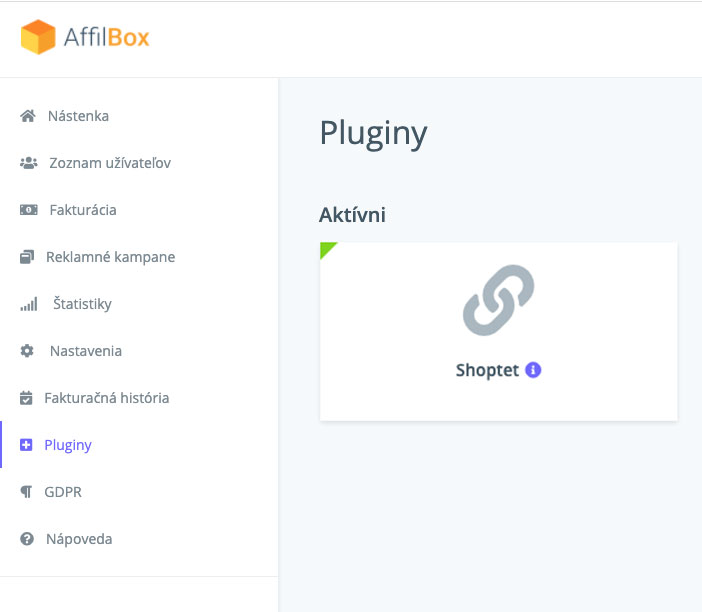Open Fakturačná história text link
702x612 pixels.
(107, 398)
